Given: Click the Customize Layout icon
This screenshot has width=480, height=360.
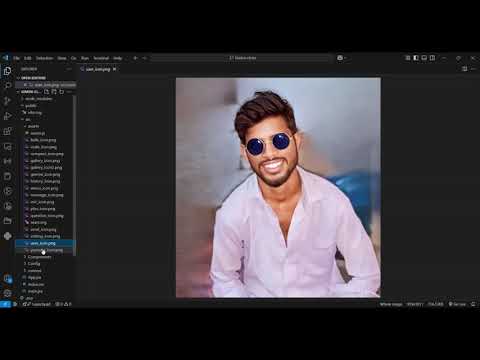Looking at the screenshot, I should [x=408, y=58].
